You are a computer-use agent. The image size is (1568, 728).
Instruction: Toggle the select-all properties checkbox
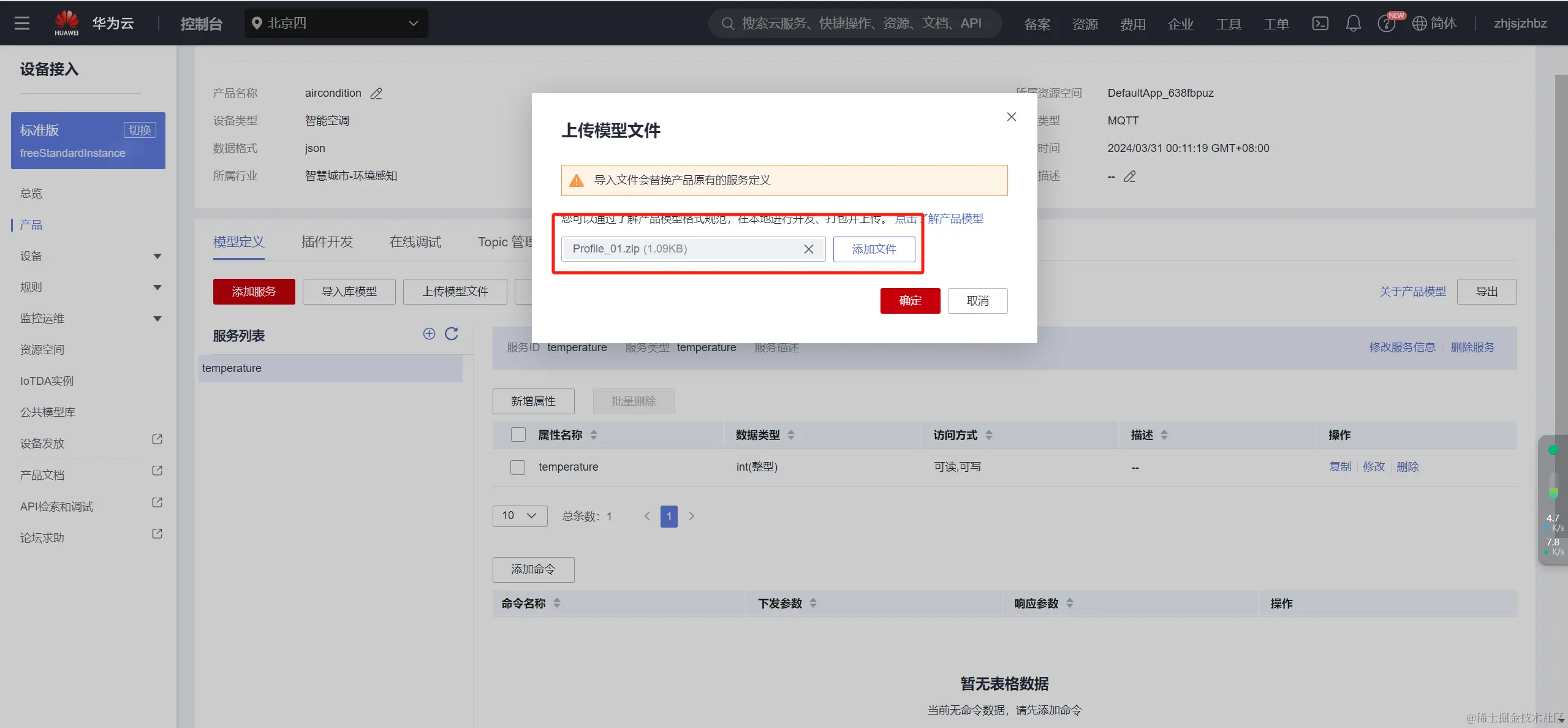[518, 434]
